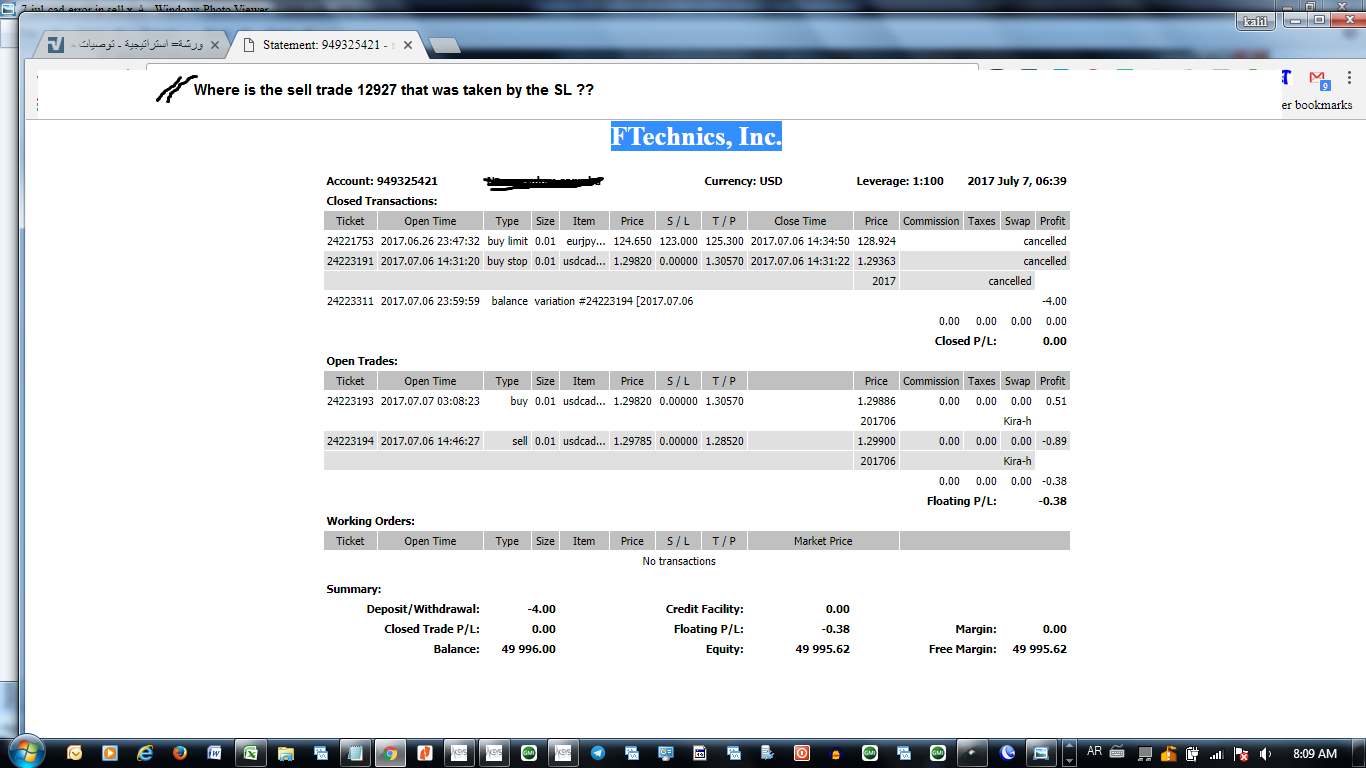Click the clock showing 8:09 AM
The height and width of the screenshot is (768, 1366).
tap(1314, 753)
